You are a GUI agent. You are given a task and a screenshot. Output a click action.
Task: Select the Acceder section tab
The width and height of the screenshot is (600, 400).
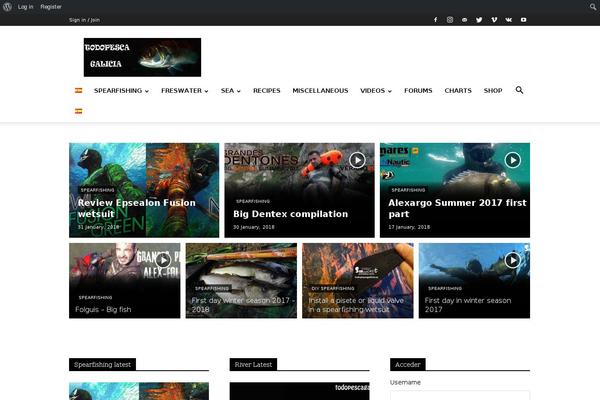[x=408, y=365]
